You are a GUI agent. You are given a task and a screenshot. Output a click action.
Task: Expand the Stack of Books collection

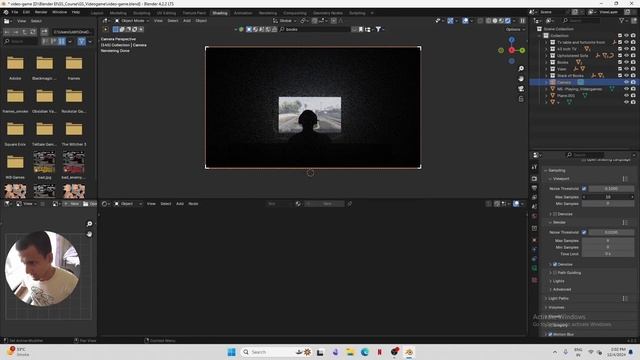coord(546,76)
